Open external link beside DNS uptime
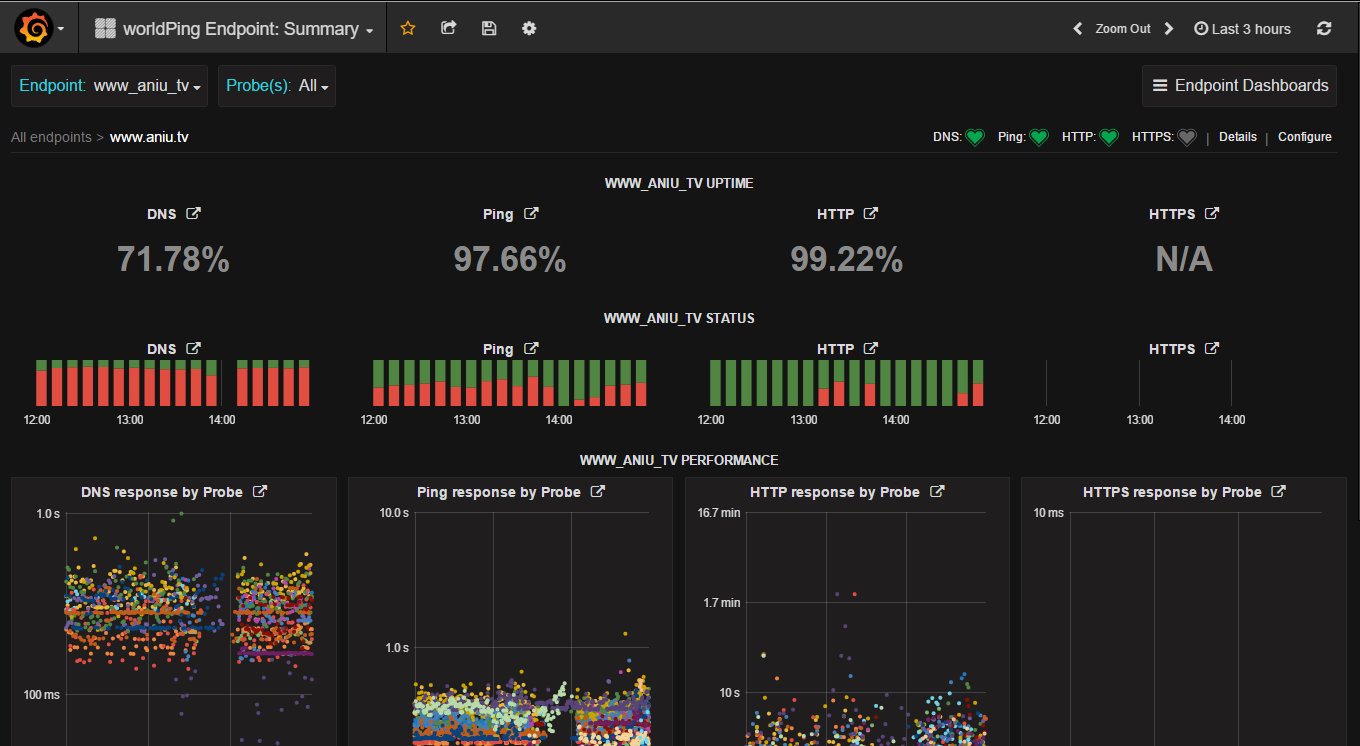Screen dimensions: 1360x746 point(194,213)
